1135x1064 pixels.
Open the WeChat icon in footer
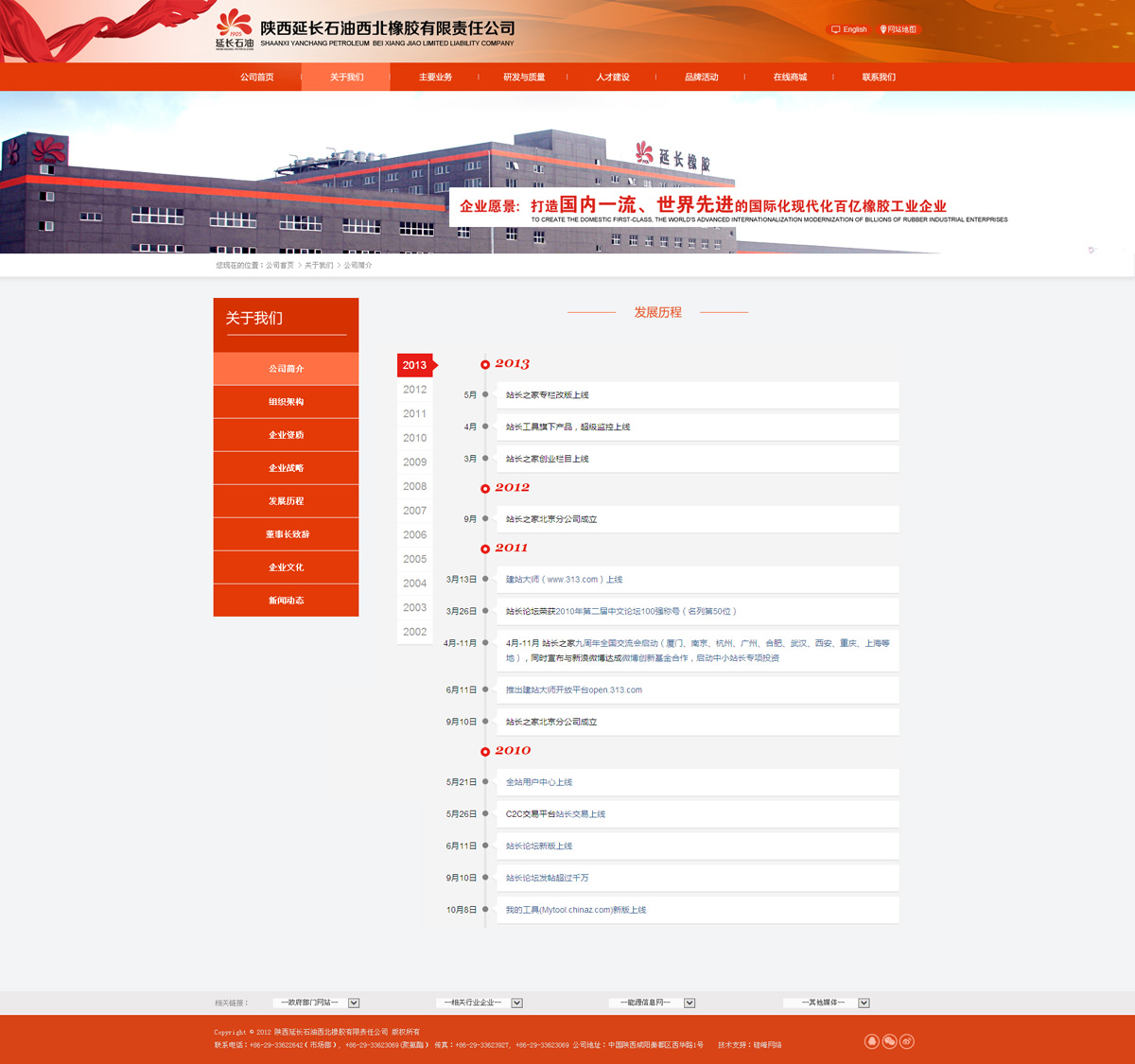(889, 1041)
